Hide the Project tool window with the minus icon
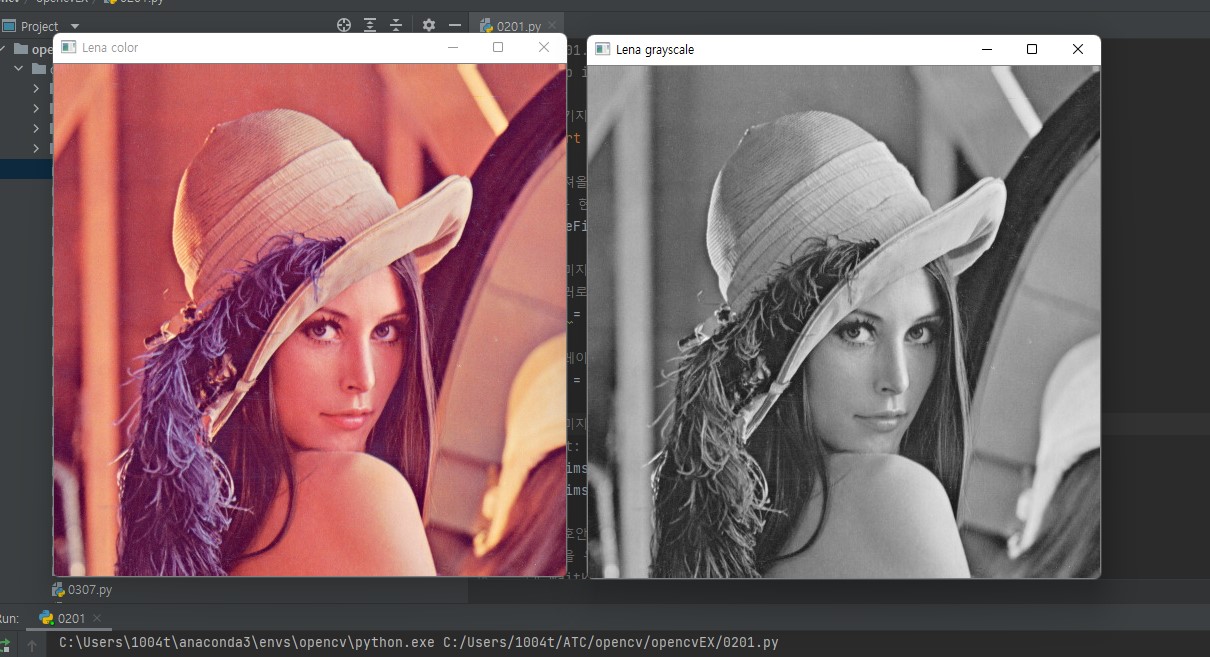Viewport: 1210px width, 657px height. pos(455,25)
